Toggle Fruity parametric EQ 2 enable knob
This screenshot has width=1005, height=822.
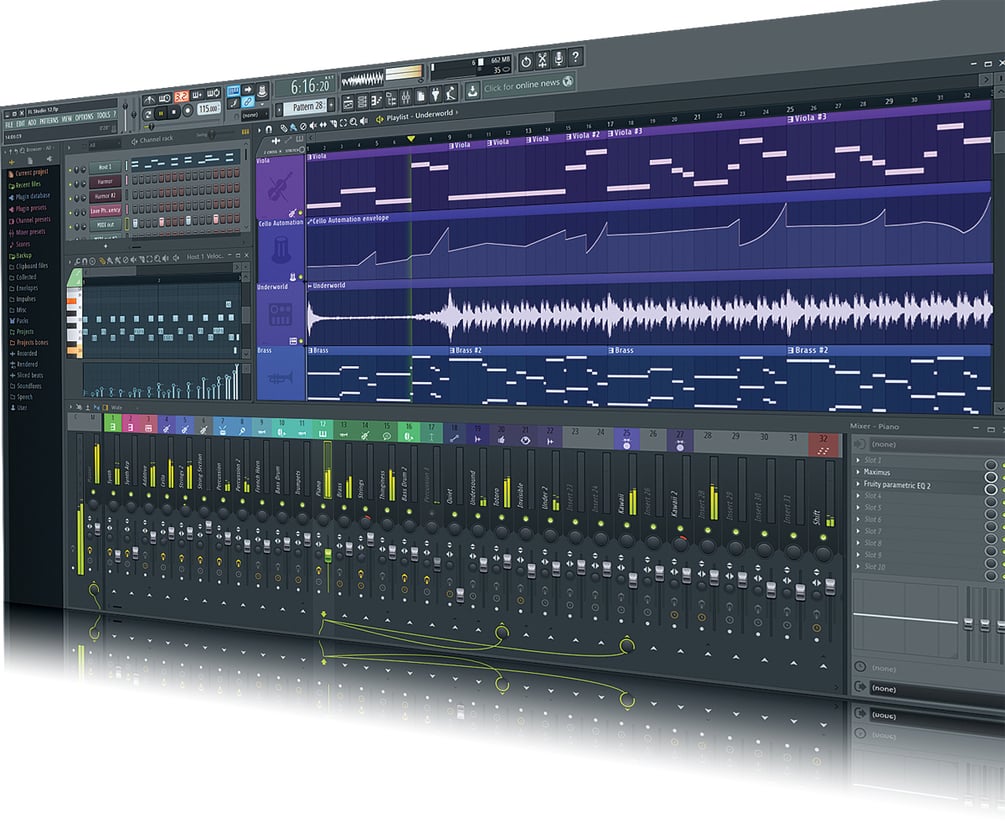tap(991, 490)
